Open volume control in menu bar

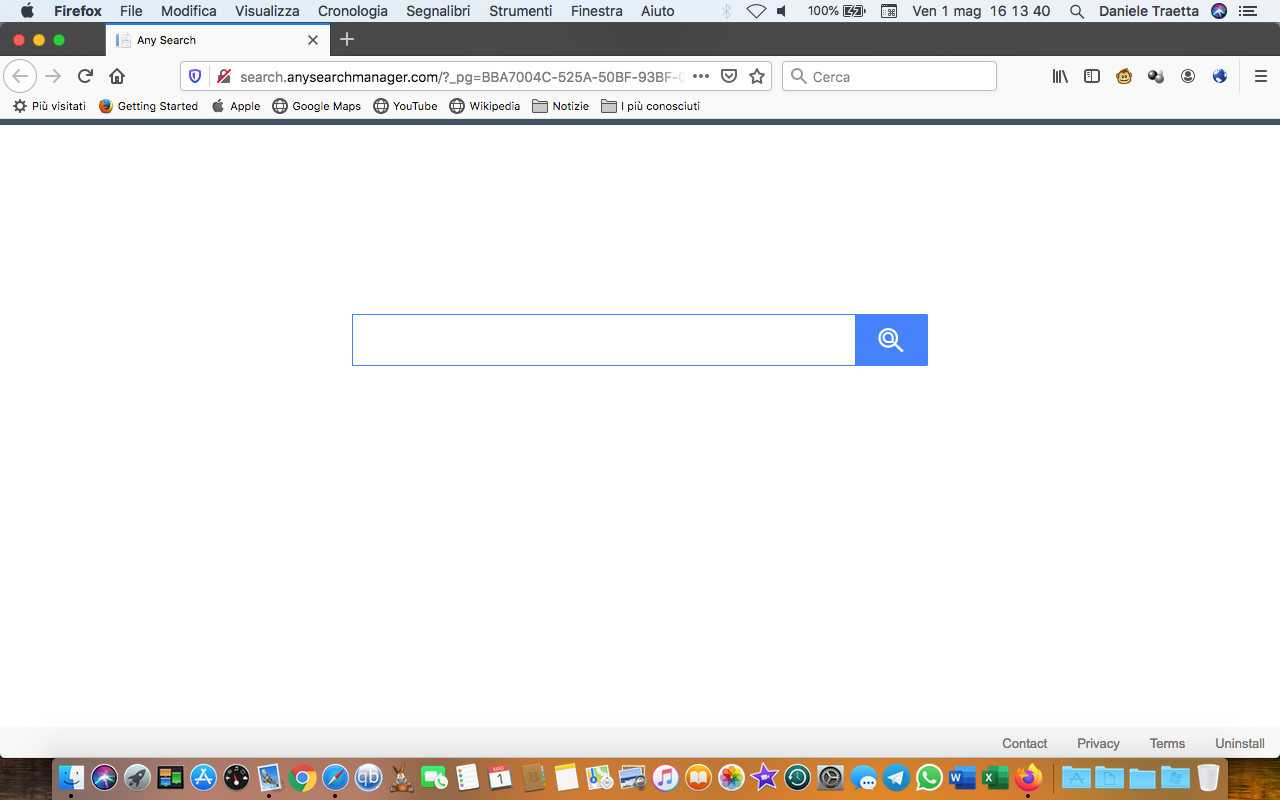782,11
